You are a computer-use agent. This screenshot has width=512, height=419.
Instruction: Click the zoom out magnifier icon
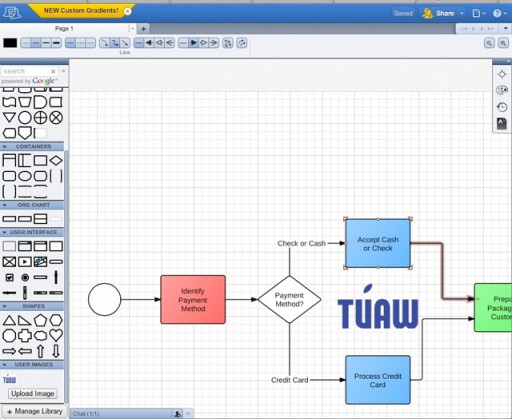click(489, 43)
